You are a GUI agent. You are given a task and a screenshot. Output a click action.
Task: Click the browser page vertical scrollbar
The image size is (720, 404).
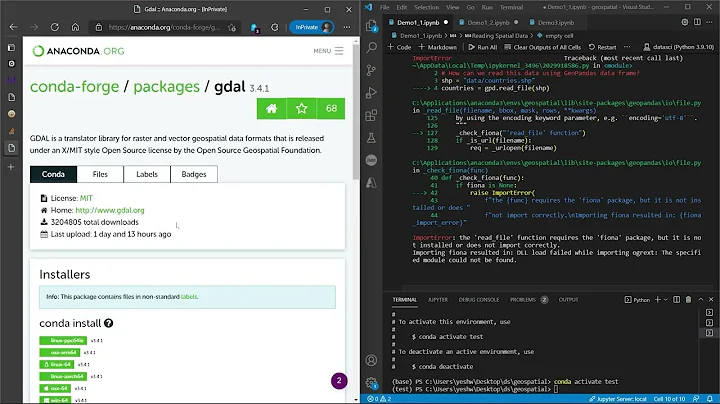point(356,112)
